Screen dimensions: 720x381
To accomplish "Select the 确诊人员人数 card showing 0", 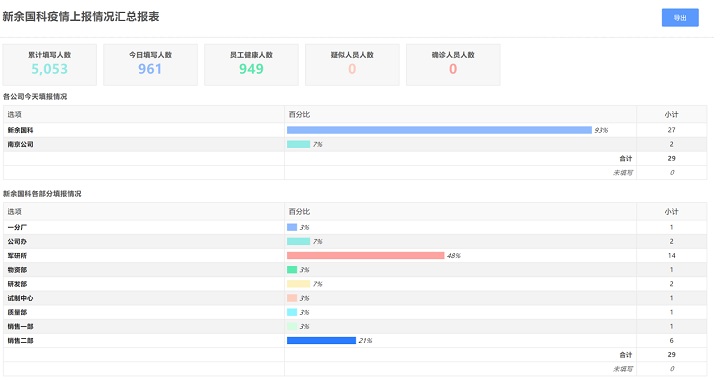I will point(453,65).
